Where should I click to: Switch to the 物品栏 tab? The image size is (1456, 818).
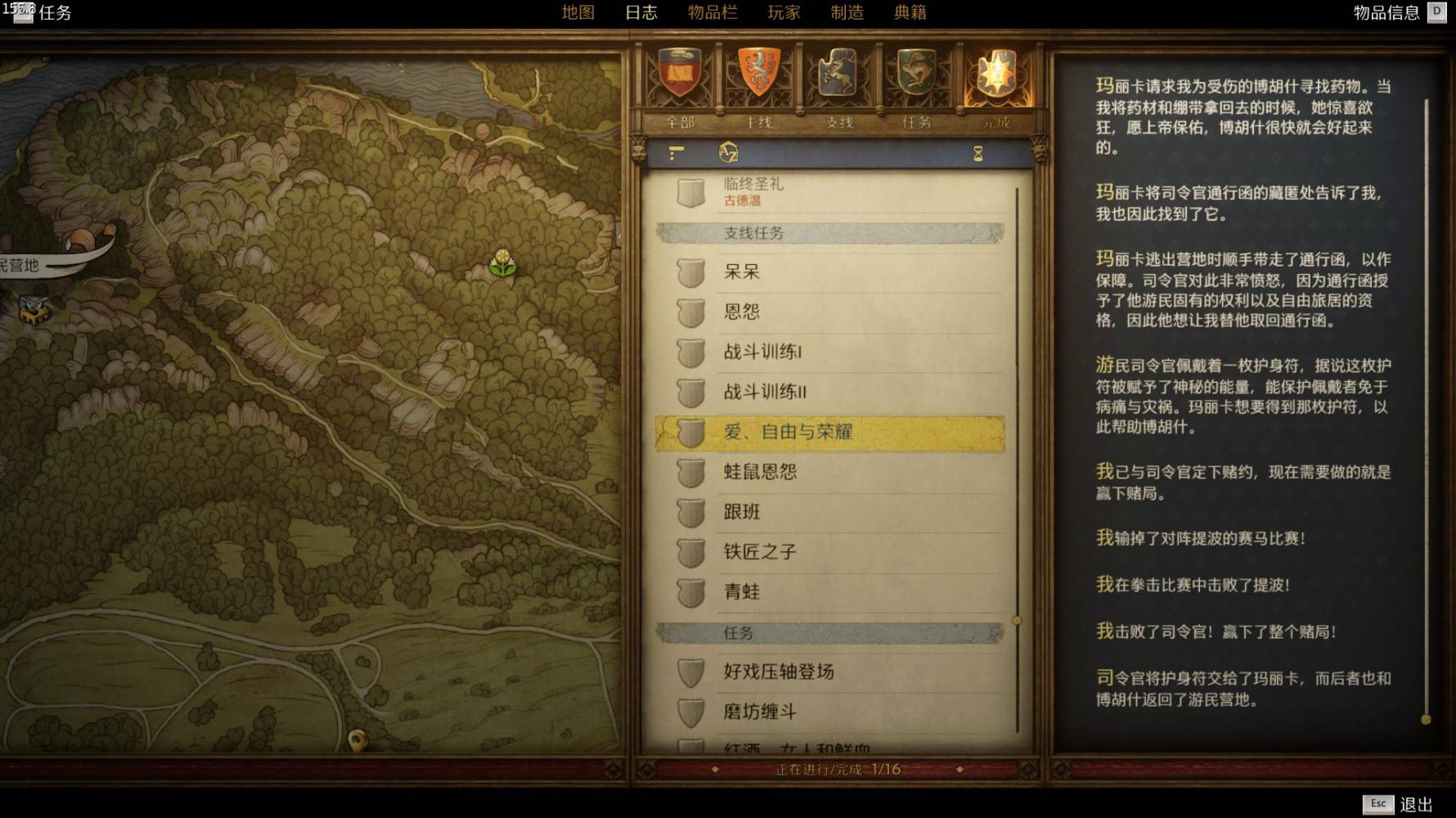point(712,12)
